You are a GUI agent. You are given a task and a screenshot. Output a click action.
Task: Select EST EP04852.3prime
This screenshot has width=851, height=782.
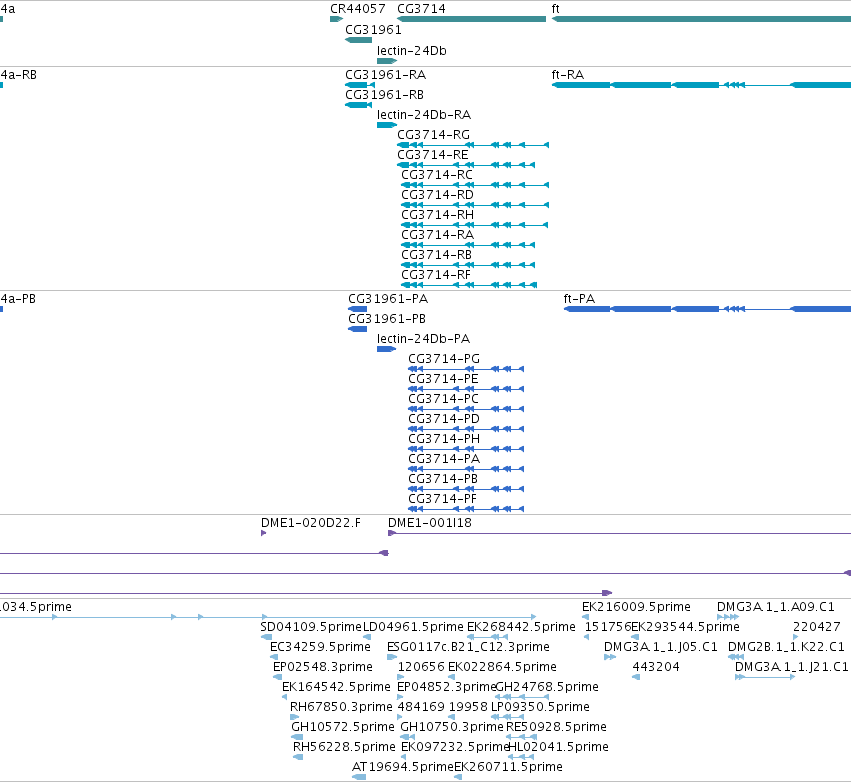pyautogui.click(x=401, y=697)
